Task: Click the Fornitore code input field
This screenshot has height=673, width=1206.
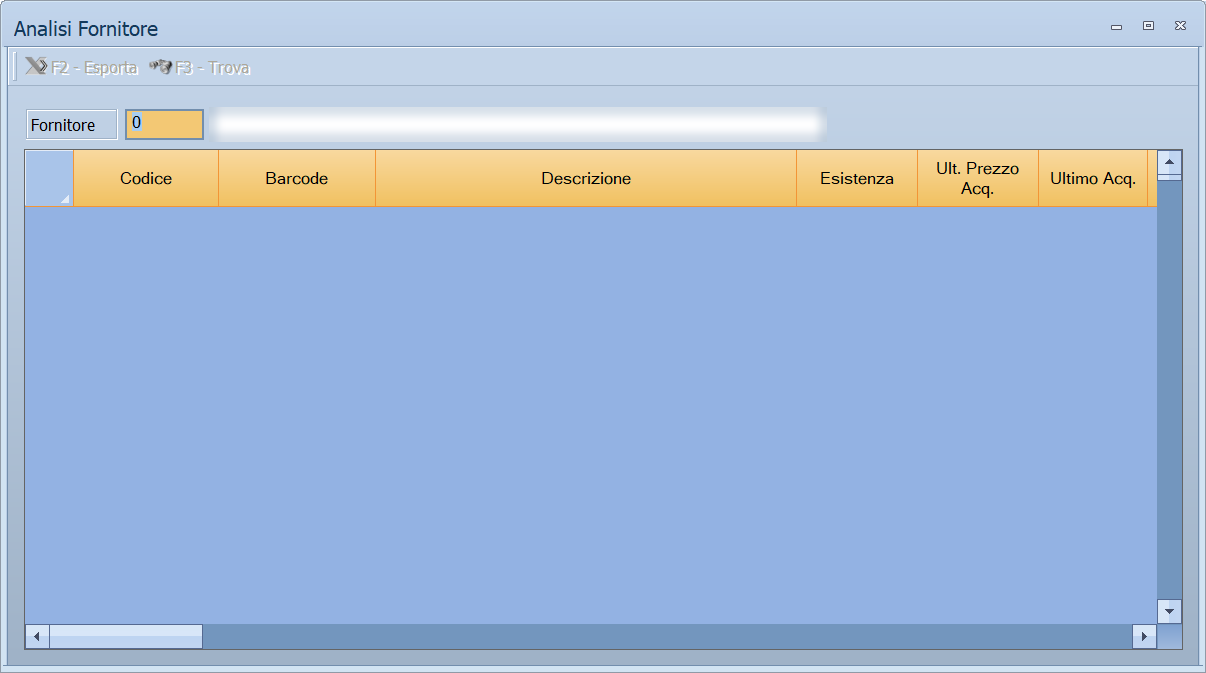Action: (165, 124)
